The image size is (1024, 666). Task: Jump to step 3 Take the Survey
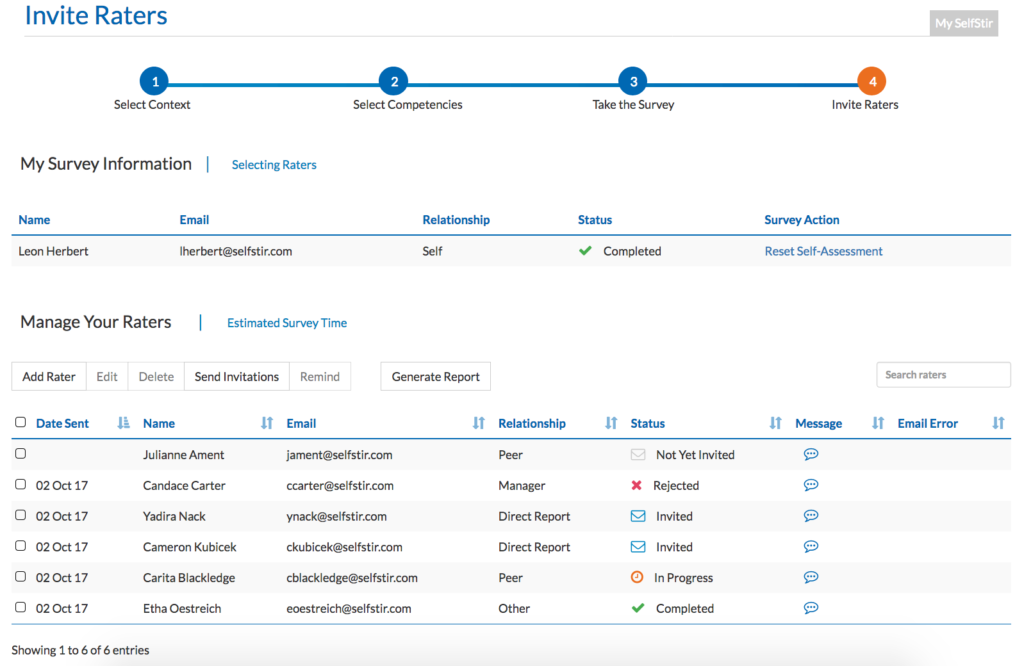click(632, 82)
